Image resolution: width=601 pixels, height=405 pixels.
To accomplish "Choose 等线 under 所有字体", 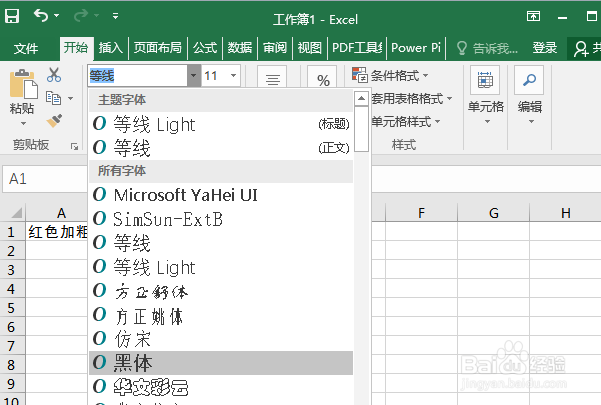I will (x=221, y=243).
